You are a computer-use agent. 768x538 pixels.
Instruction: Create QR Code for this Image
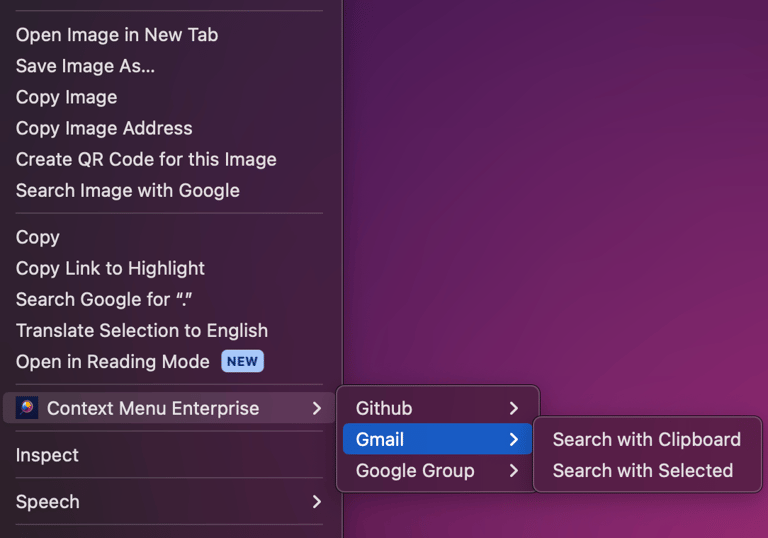pos(146,159)
